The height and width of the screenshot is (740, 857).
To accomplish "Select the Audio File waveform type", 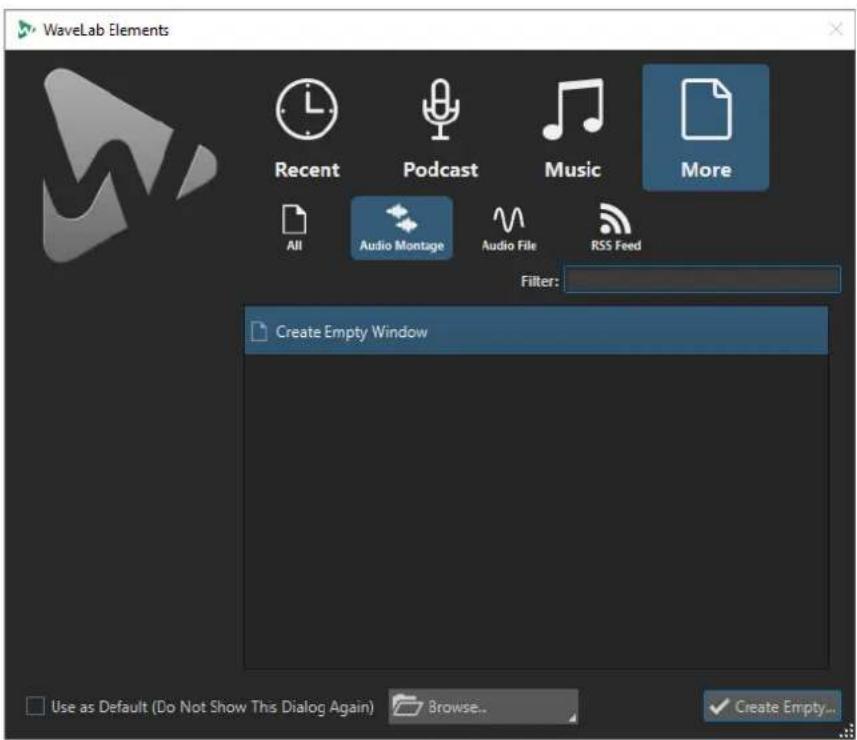I will pos(509,228).
